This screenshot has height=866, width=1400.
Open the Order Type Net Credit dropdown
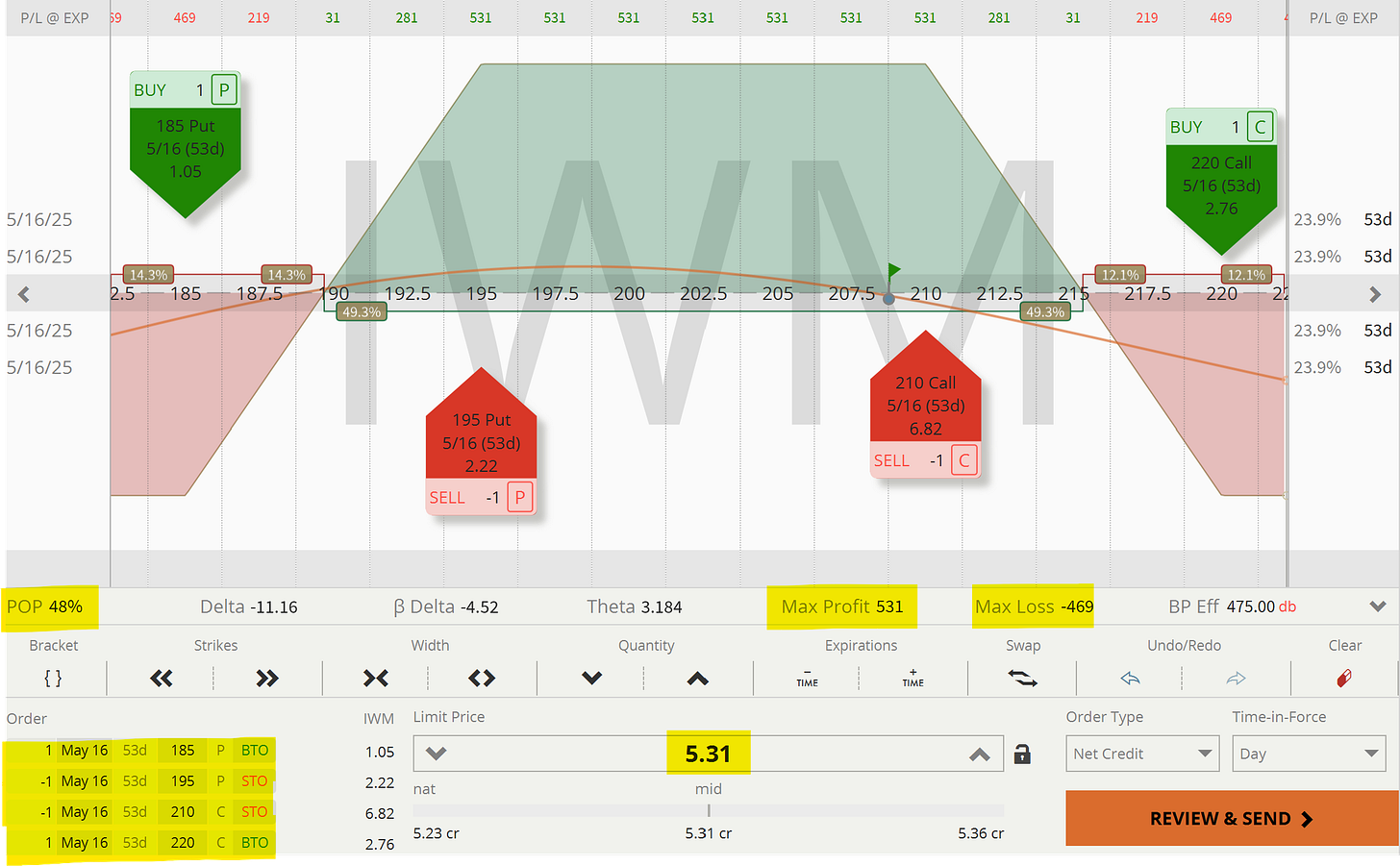1142,754
